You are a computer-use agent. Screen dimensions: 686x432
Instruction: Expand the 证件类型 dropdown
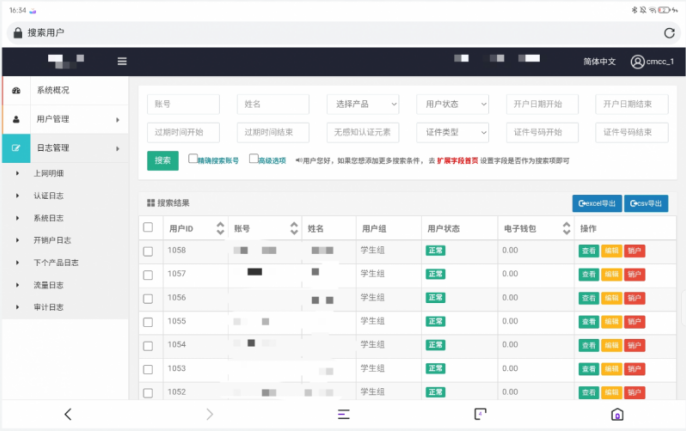click(x=452, y=132)
